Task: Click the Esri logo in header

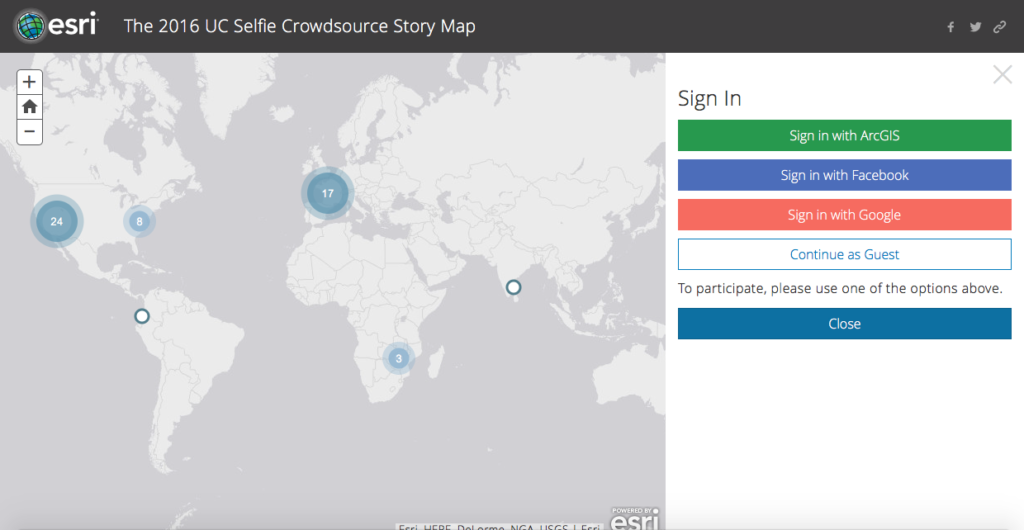Action: point(56,26)
